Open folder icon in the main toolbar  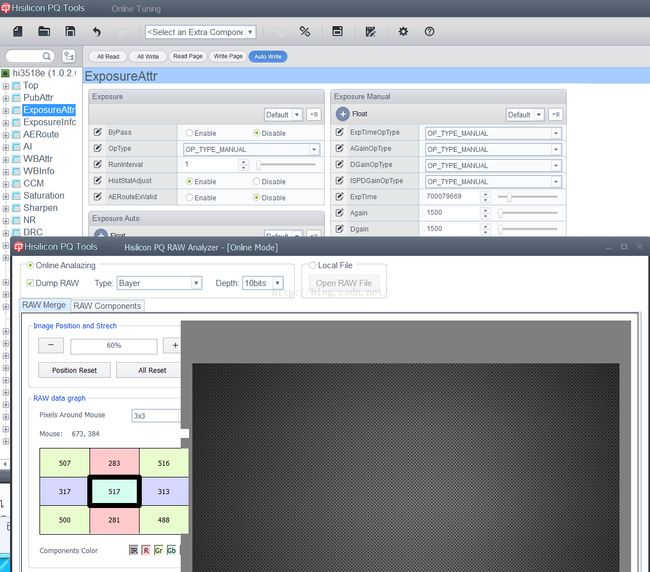click(x=44, y=32)
